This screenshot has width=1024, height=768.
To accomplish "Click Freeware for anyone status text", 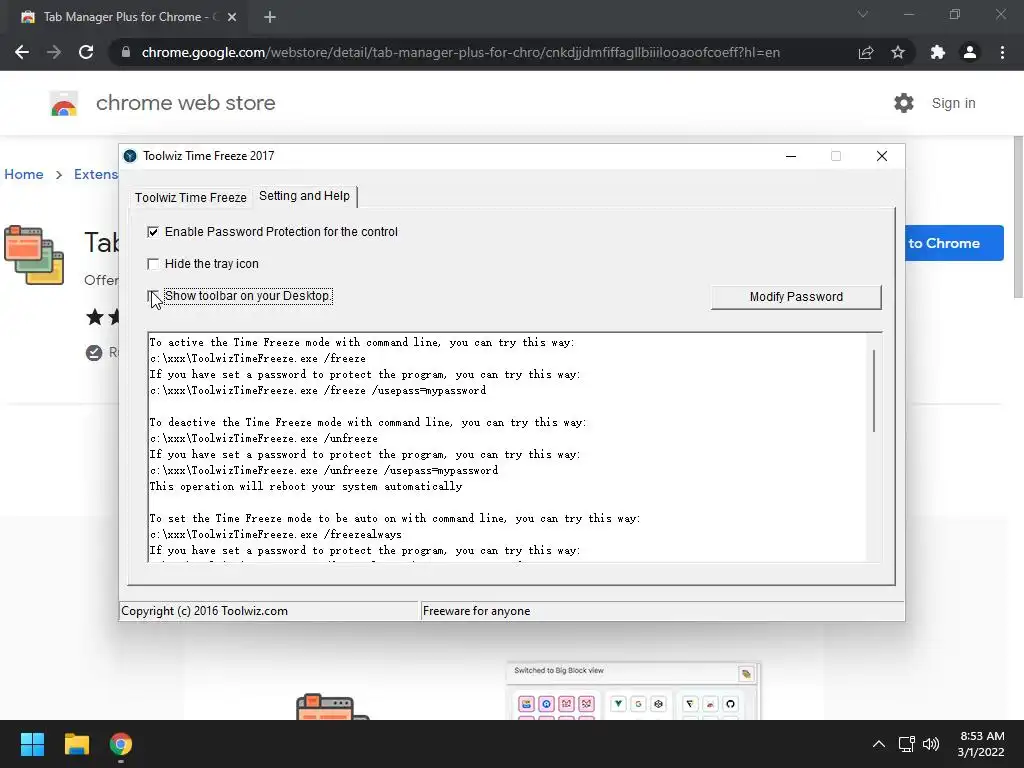I will (x=476, y=611).
